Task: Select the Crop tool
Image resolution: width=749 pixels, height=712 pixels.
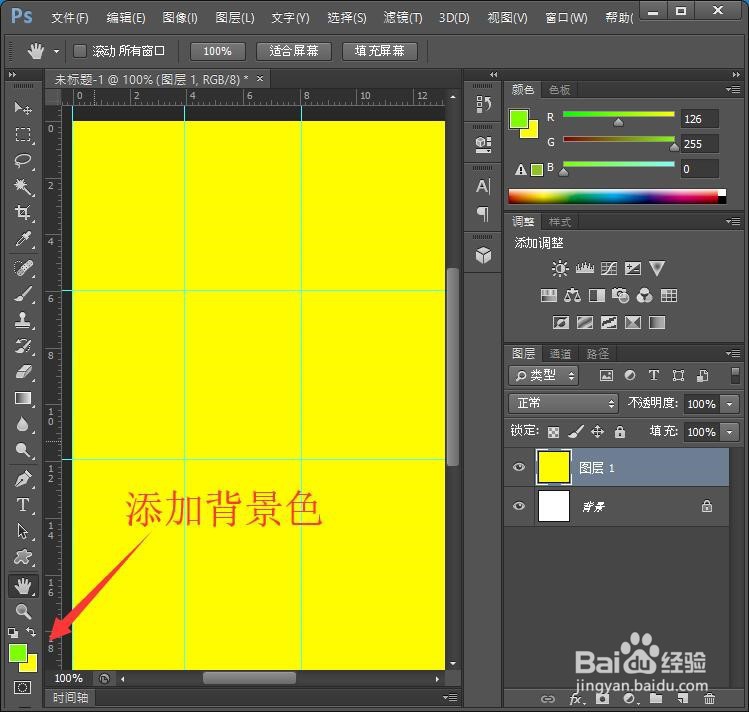Action: coord(22,212)
